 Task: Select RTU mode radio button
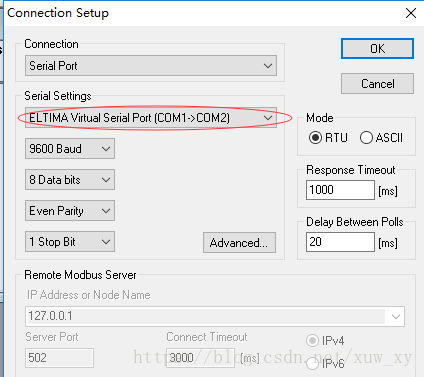coord(315,138)
